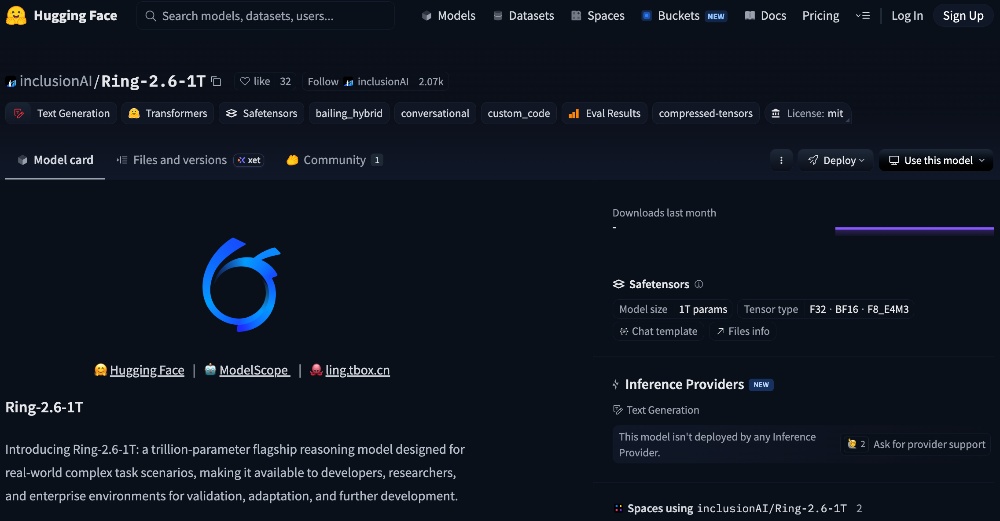This screenshot has width=1000, height=521.
Task: Click the Spaces using inclusionAI/Ring-2.6-1T text
Action: point(737,508)
